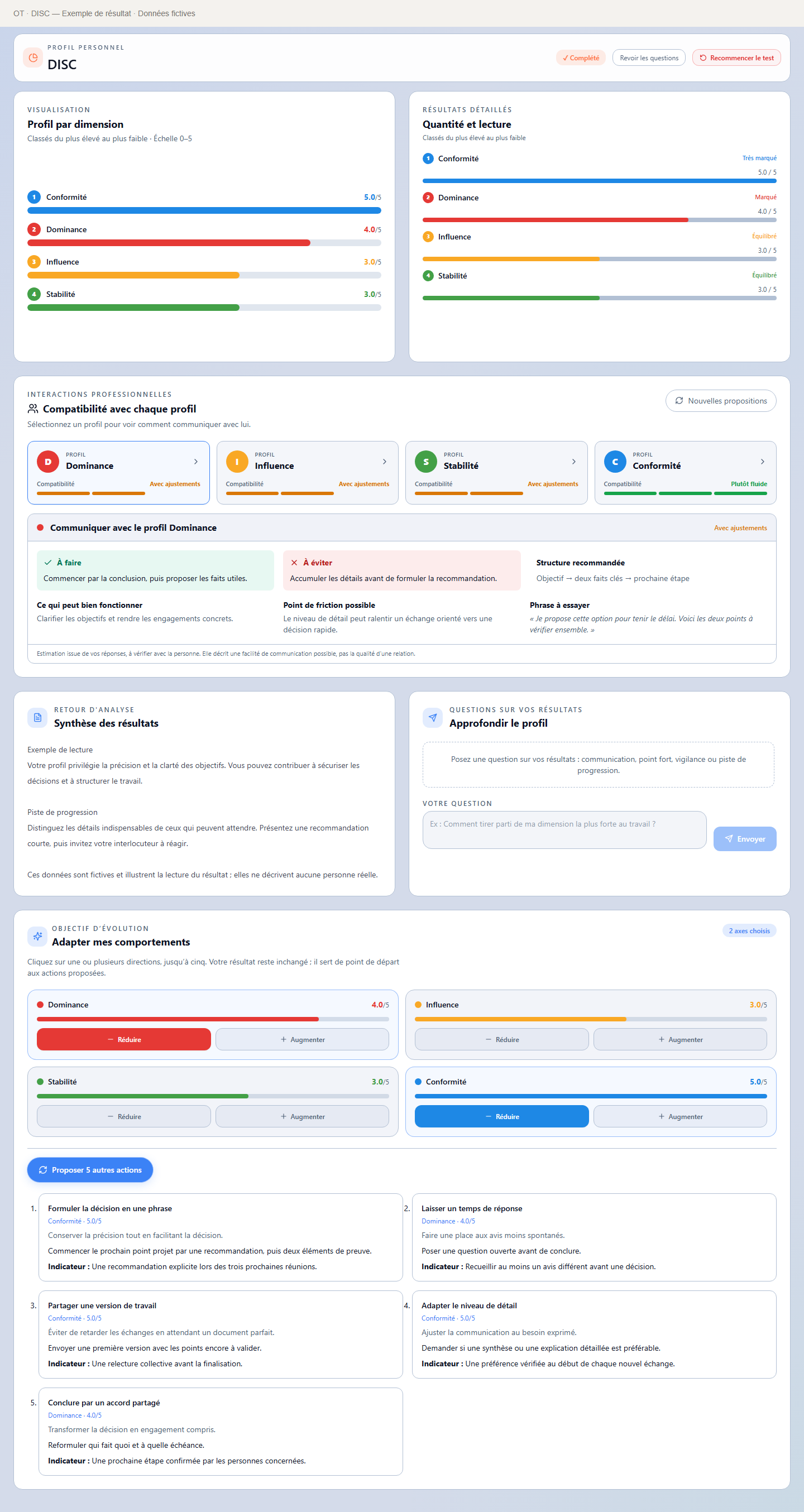The width and height of the screenshot is (804, 1512).
Task: Click rank 2 badge beside Dominance in Profil par dimension
Action: pos(34,229)
